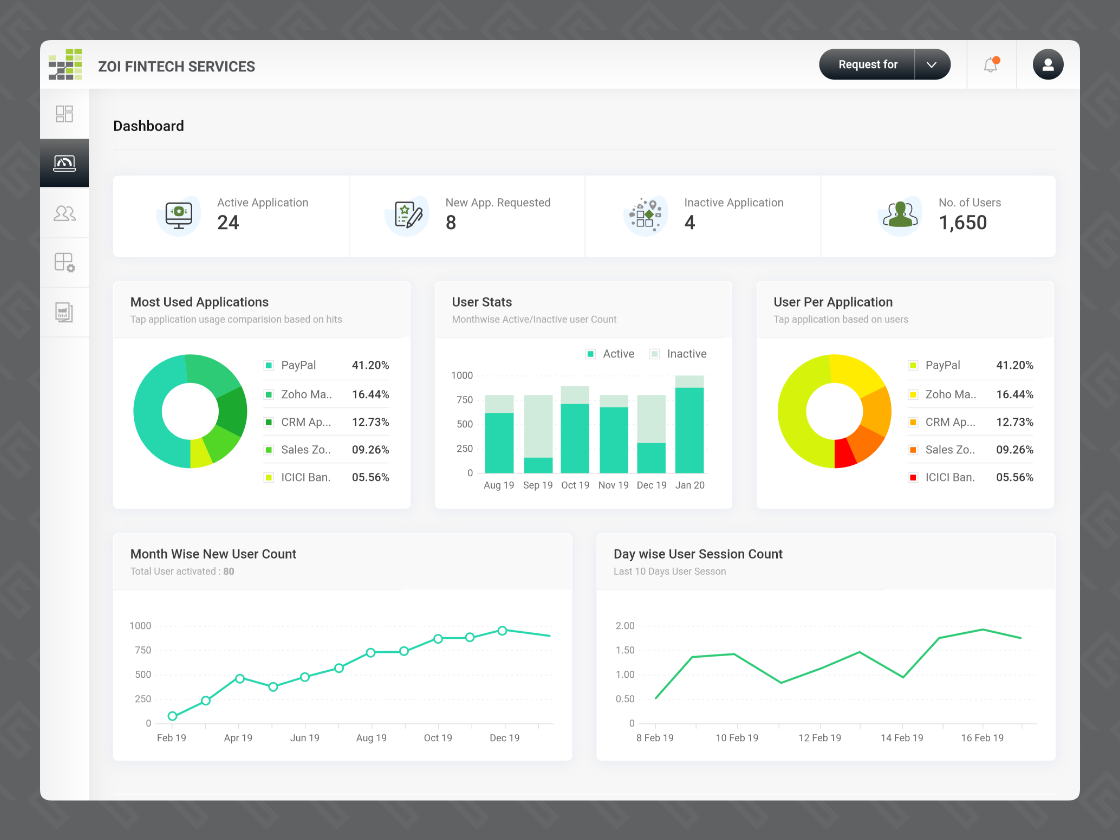
Task: Expand the Request for dropdown arrow
Action: pyautogui.click(x=932, y=64)
